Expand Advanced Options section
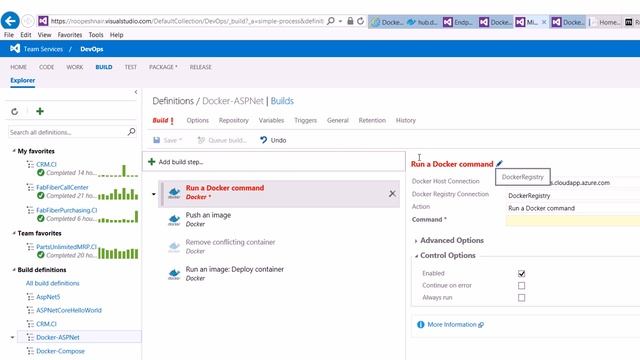This screenshot has width=640, height=360. [416, 241]
